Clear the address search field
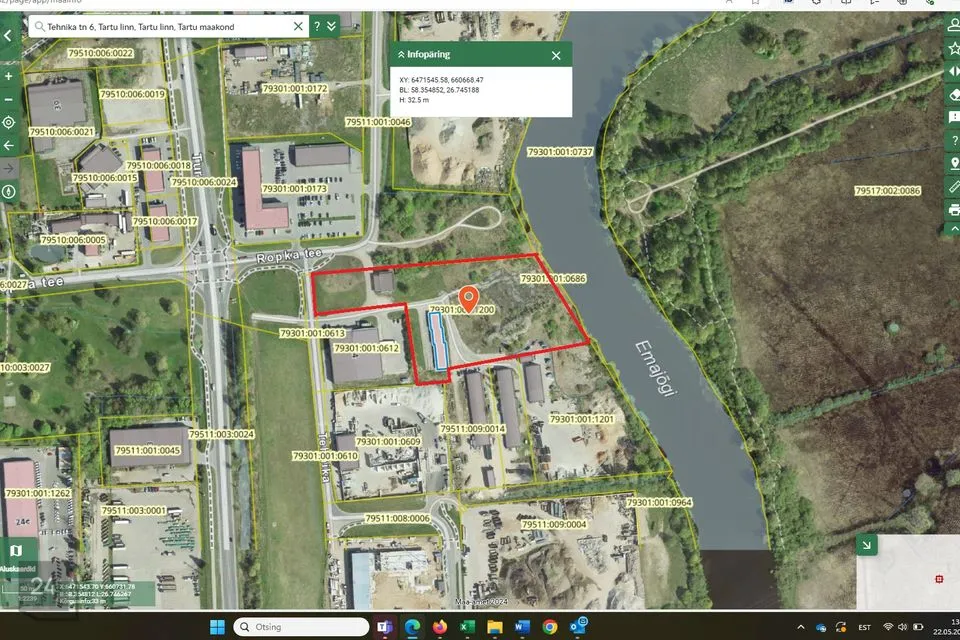 pos(298,27)
